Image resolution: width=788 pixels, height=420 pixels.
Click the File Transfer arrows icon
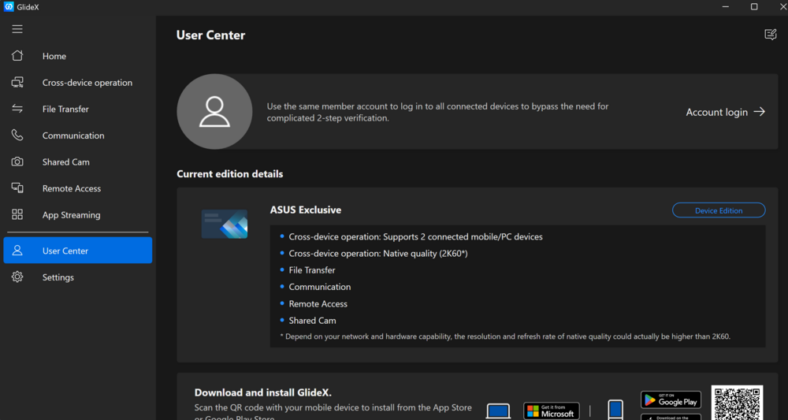17,109
